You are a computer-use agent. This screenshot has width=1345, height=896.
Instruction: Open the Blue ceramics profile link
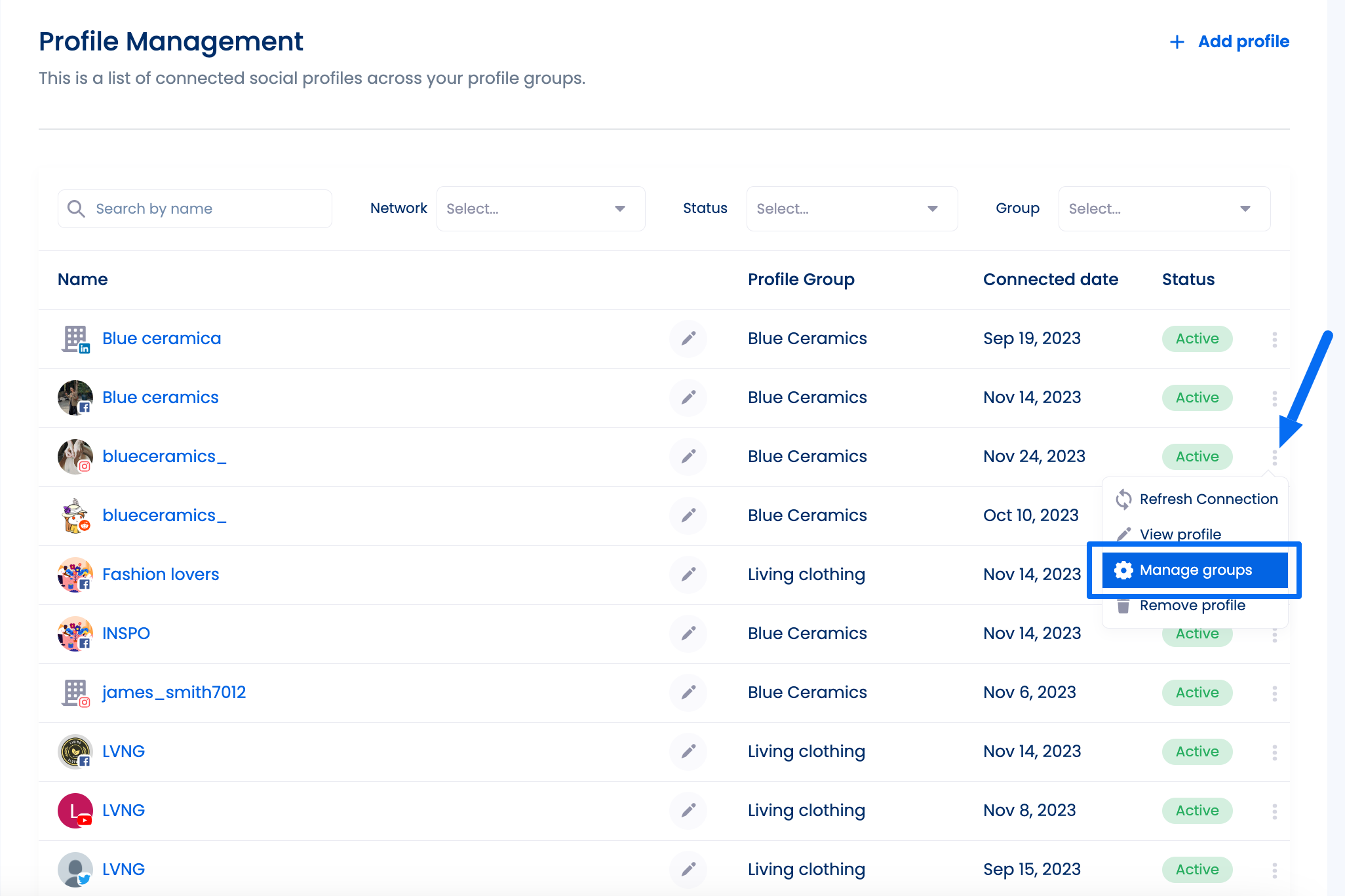[161, 397]
